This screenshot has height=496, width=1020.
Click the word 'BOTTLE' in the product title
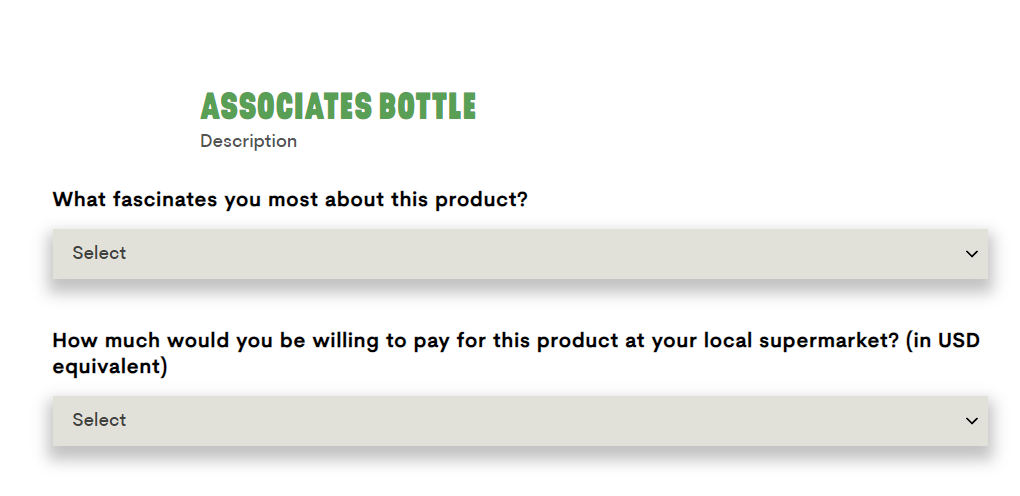click(x=427, y=106)
